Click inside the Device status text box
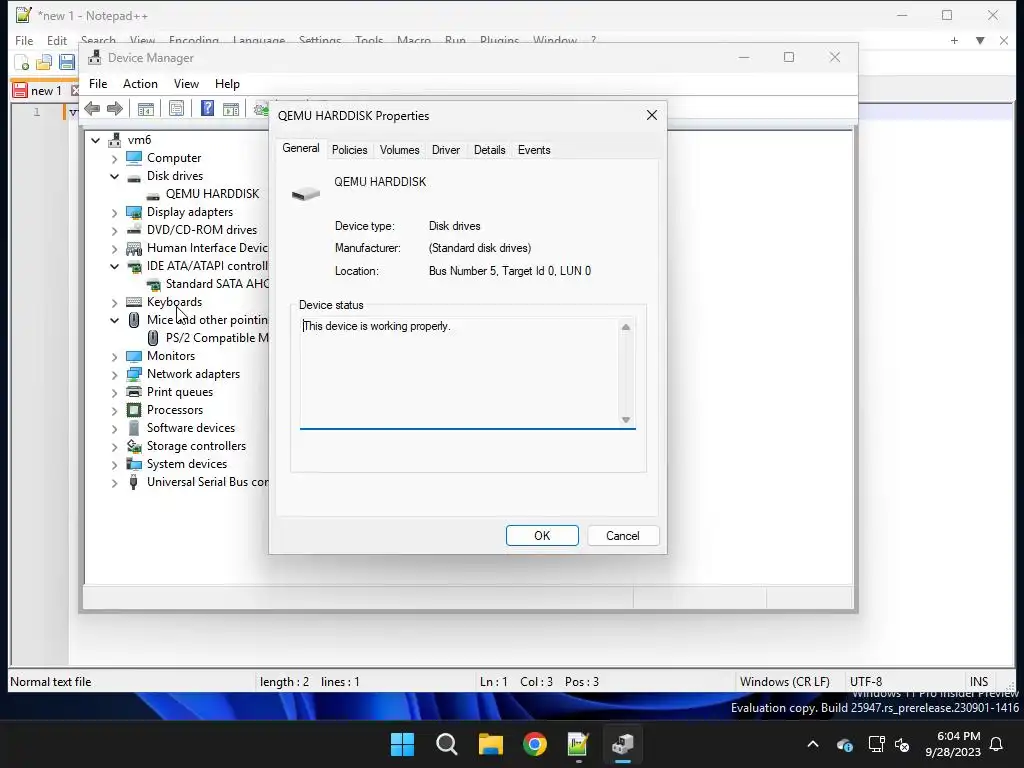Screen dimensions: 1024x768 (x=459, y=373)
